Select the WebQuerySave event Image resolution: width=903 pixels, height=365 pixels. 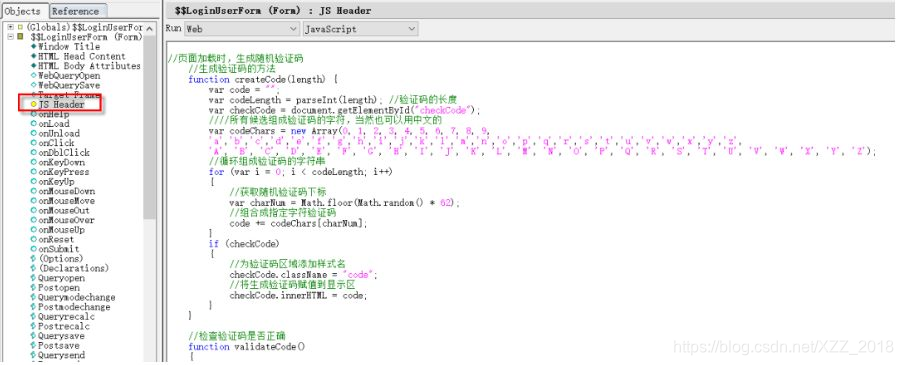point(69,85)
